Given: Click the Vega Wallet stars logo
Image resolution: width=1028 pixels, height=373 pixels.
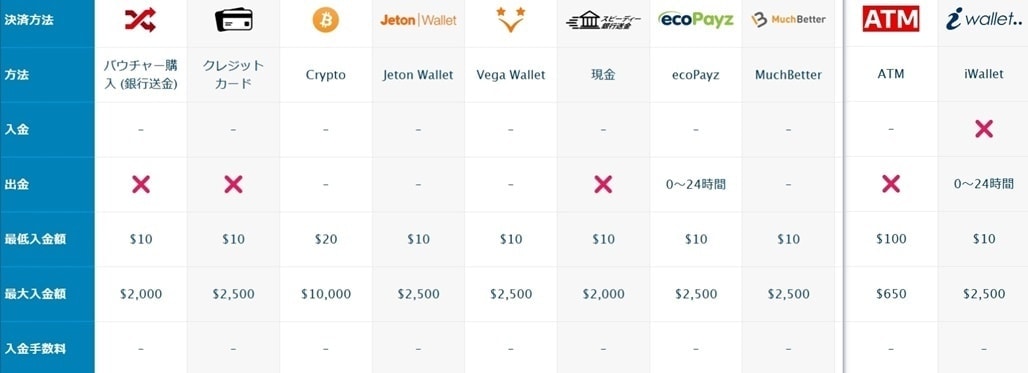Looking at the screenshot, I should (510, 20).
